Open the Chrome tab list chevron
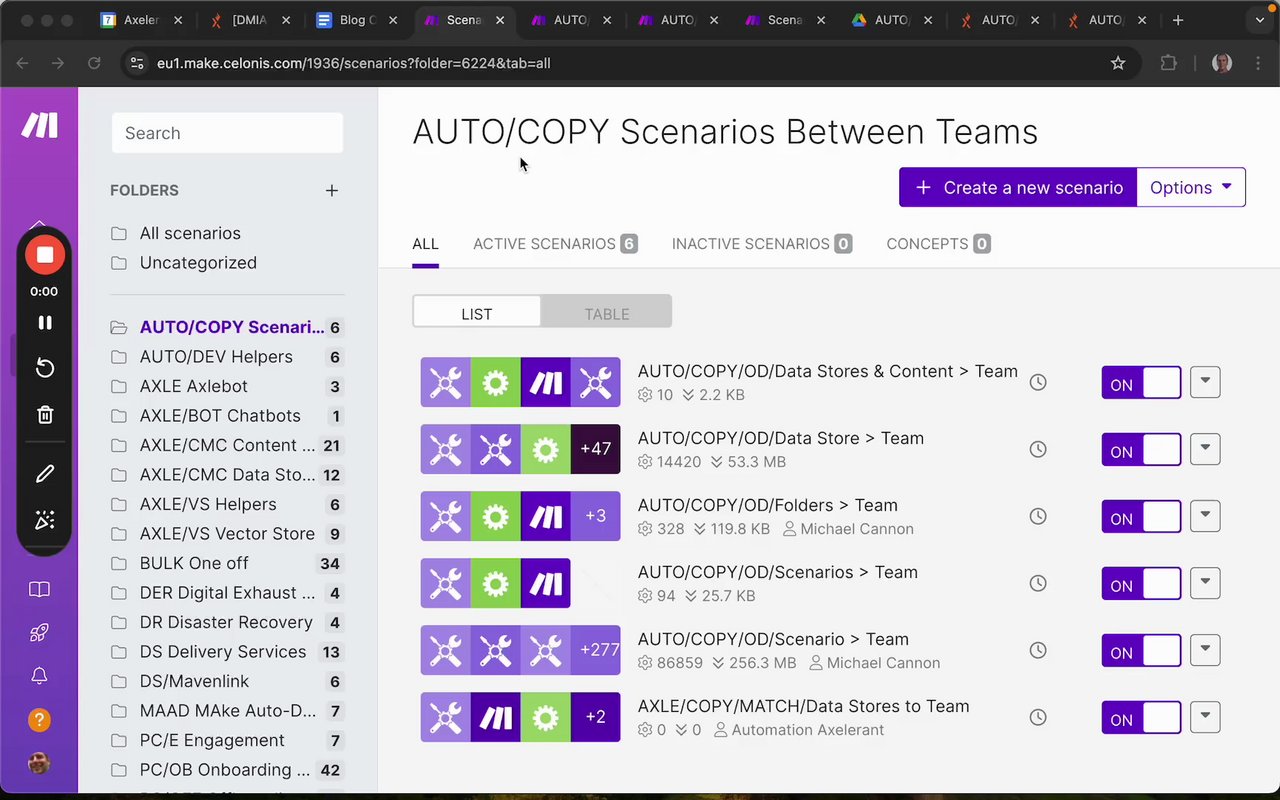The image size is (1280, 800). (x=1259, y=20)
